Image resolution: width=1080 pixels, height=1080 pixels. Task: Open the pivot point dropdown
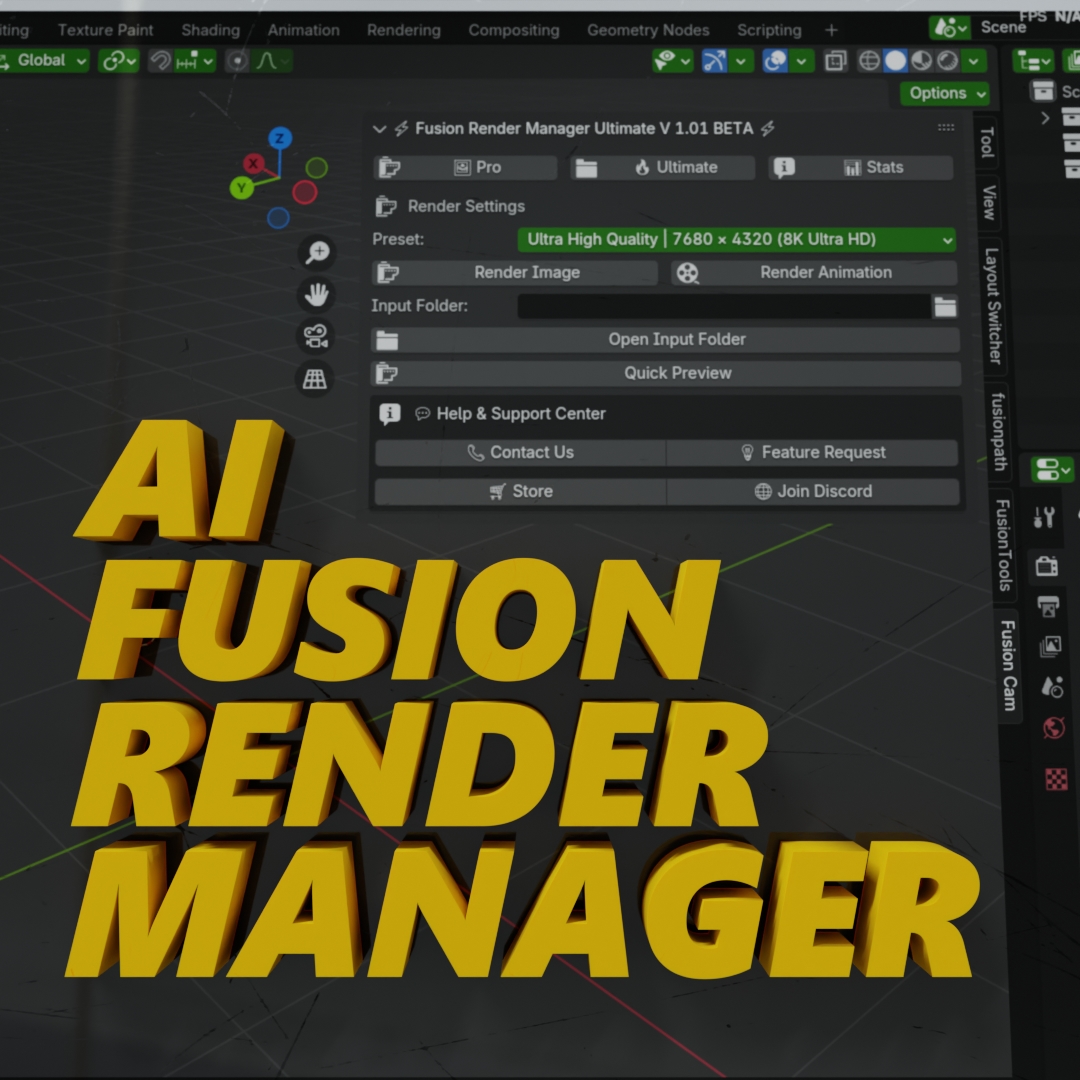[118, 61]
